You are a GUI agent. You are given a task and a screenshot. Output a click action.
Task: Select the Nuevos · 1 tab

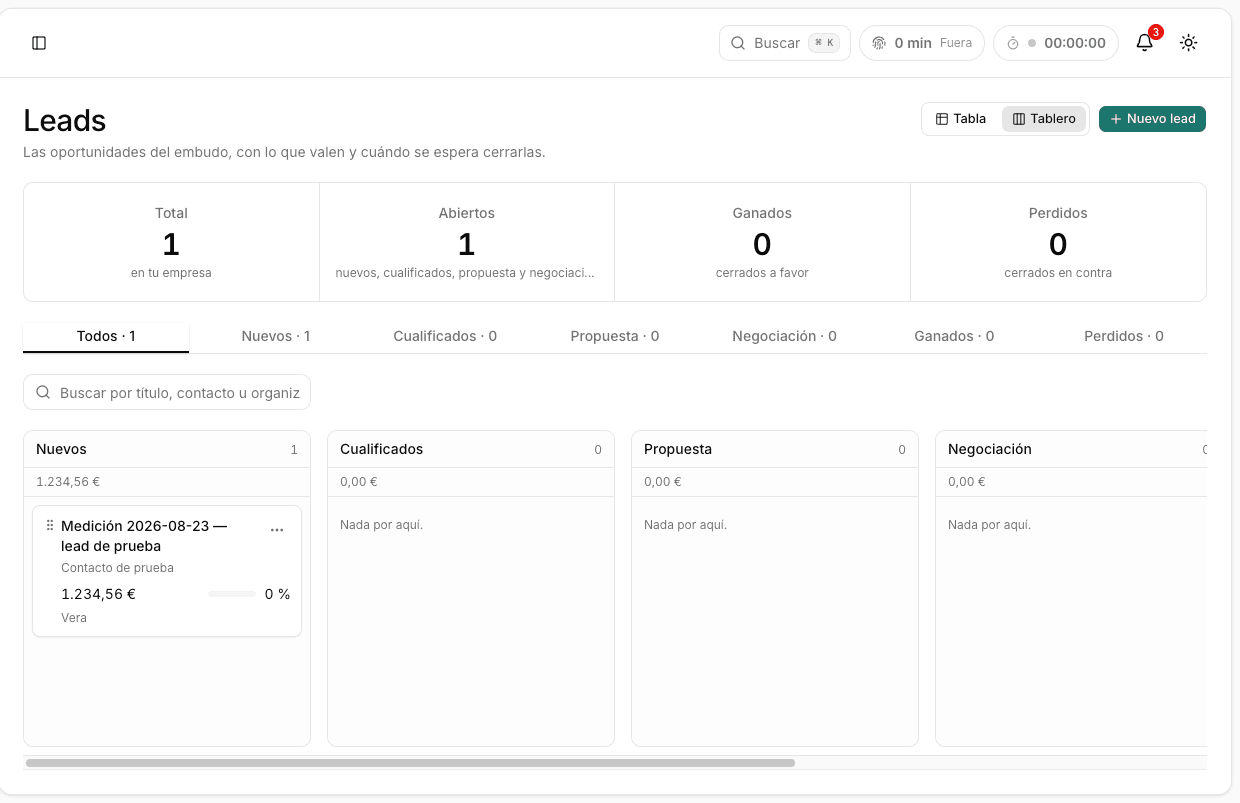point(276,336)
